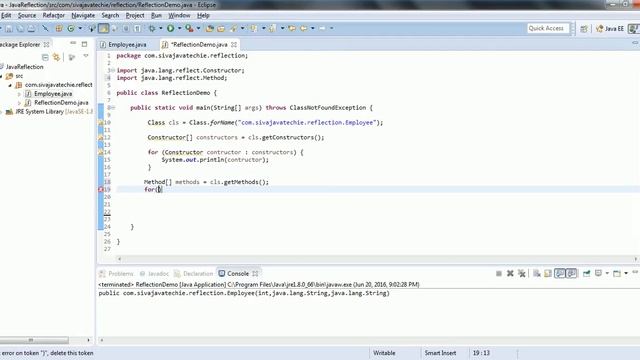The width and height of the screenshot is (640, 360).
Task: Open the Window menu
Action: [x=179, y=16]
